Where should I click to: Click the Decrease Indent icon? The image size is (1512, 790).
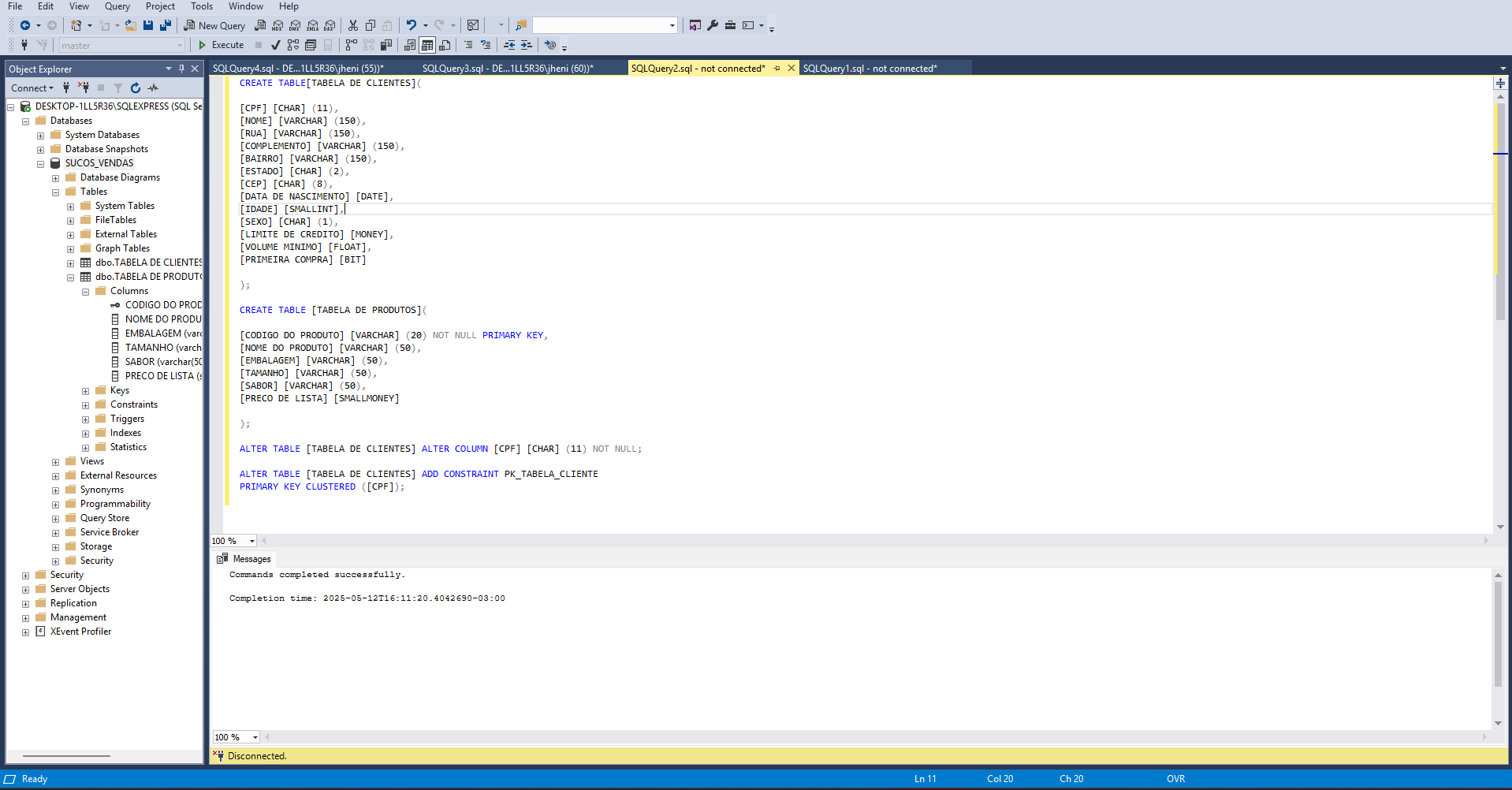pos(509,45)
